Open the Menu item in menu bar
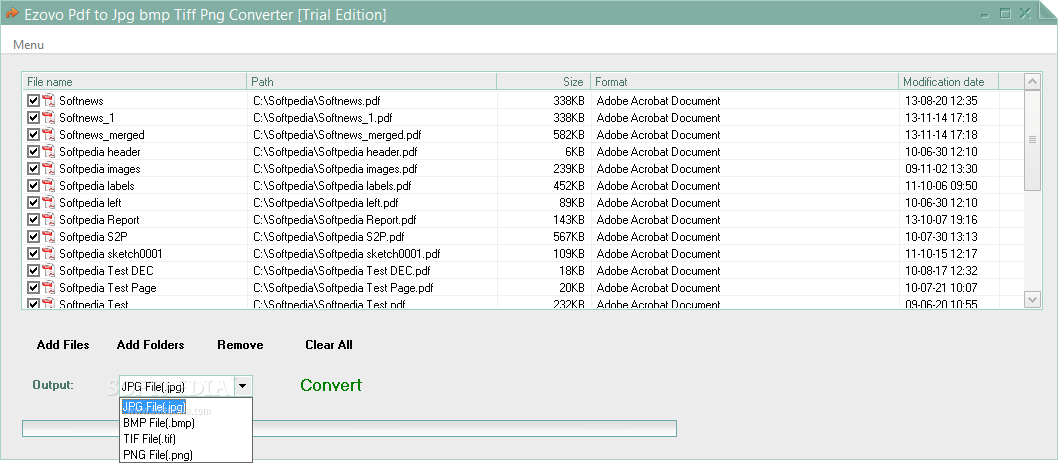The width and height of the screenshot is (1058, 463). pos(28,45)
